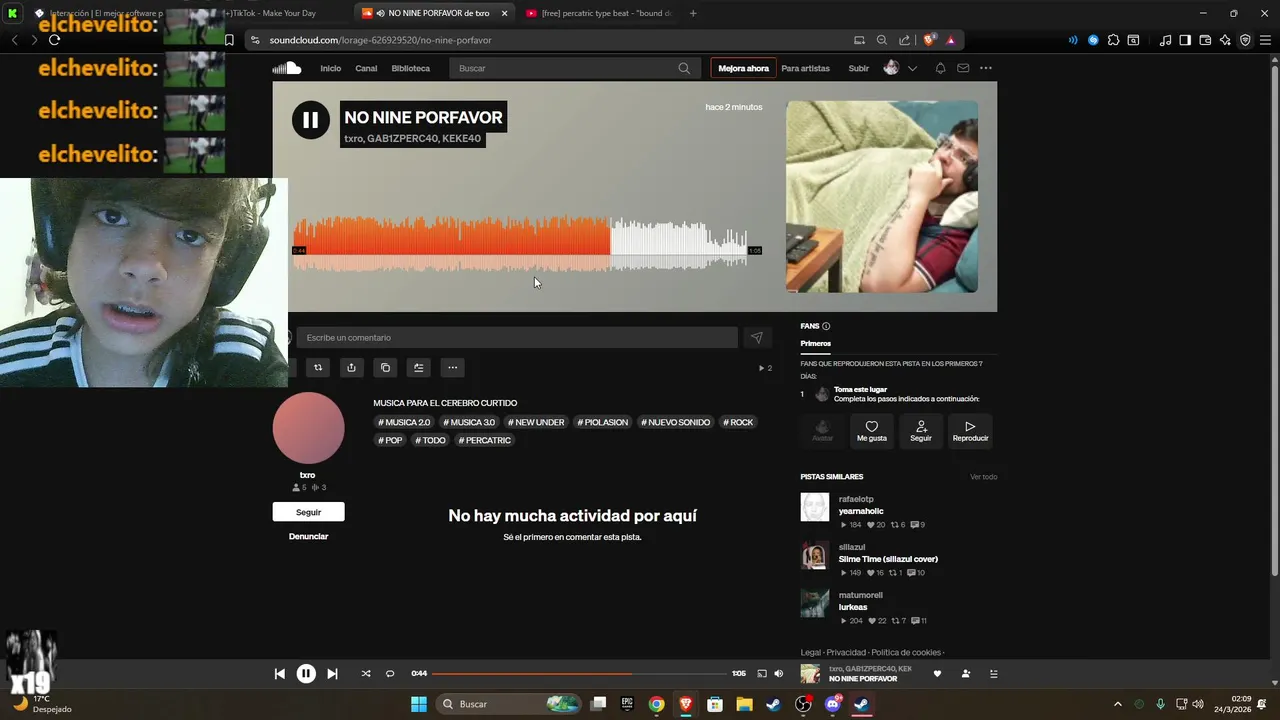Open the Brave hamburger main menu
1280x720 pixels.
pyautogui.click(x=1265, y=40)
